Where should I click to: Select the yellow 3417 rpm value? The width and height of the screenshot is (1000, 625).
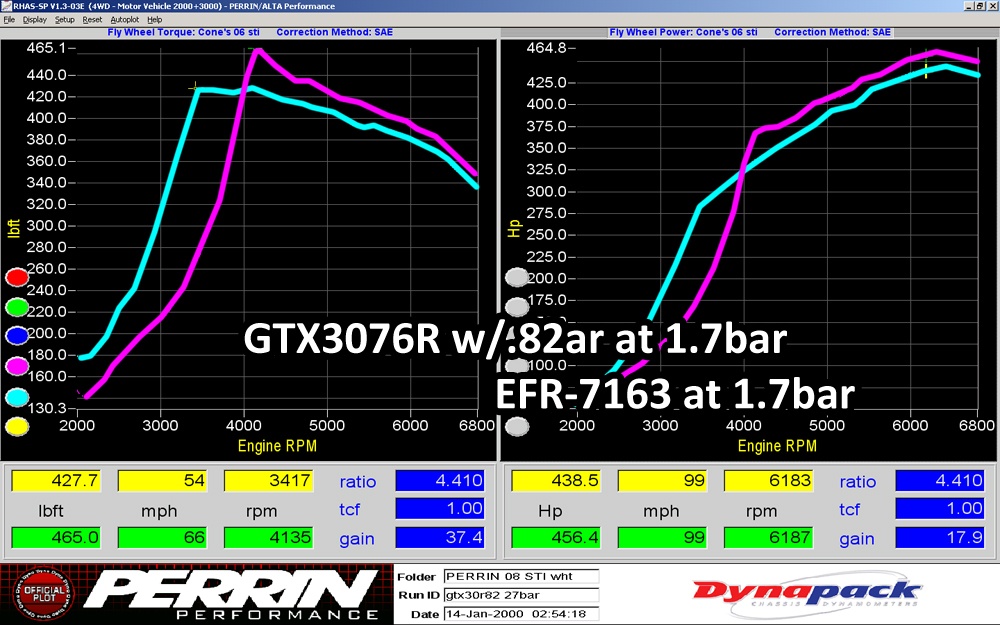point(268,480)
